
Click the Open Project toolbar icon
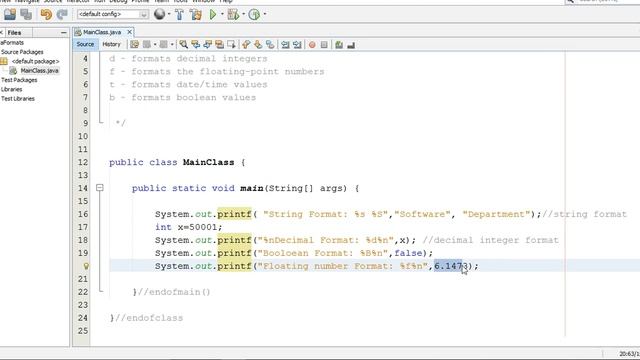click(10, 14)
